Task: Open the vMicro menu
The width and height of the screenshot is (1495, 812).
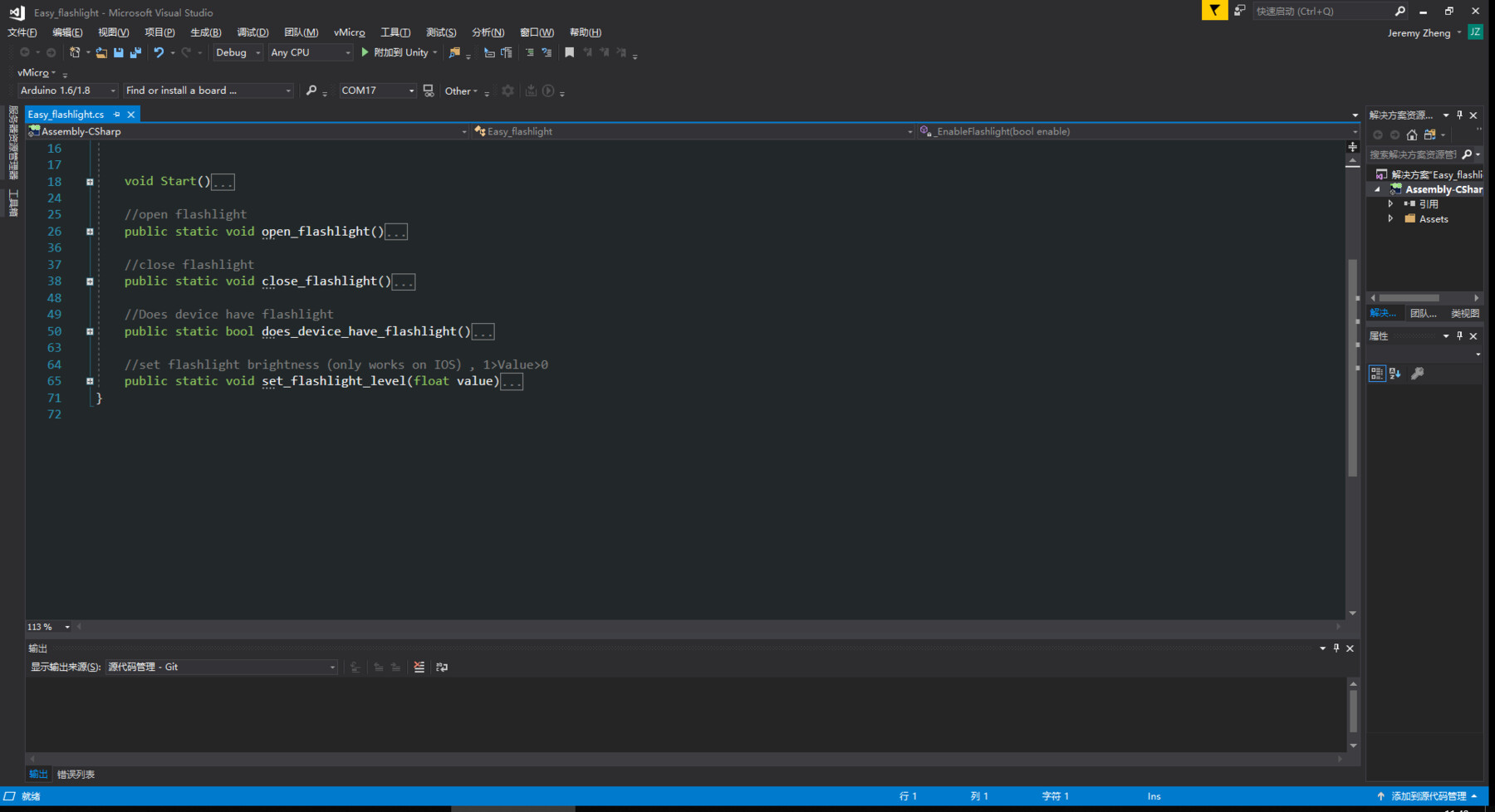Action: click(350, 32)
